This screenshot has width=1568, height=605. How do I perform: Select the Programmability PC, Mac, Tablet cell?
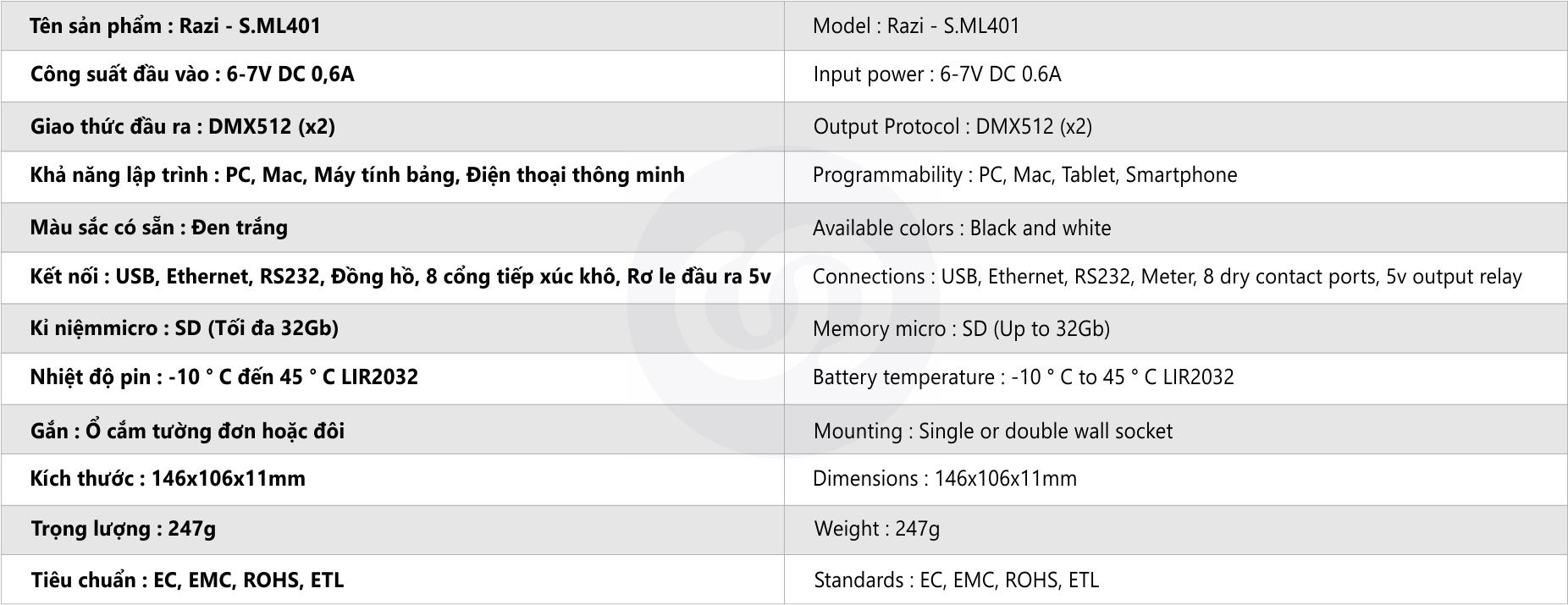point(1024,175)
